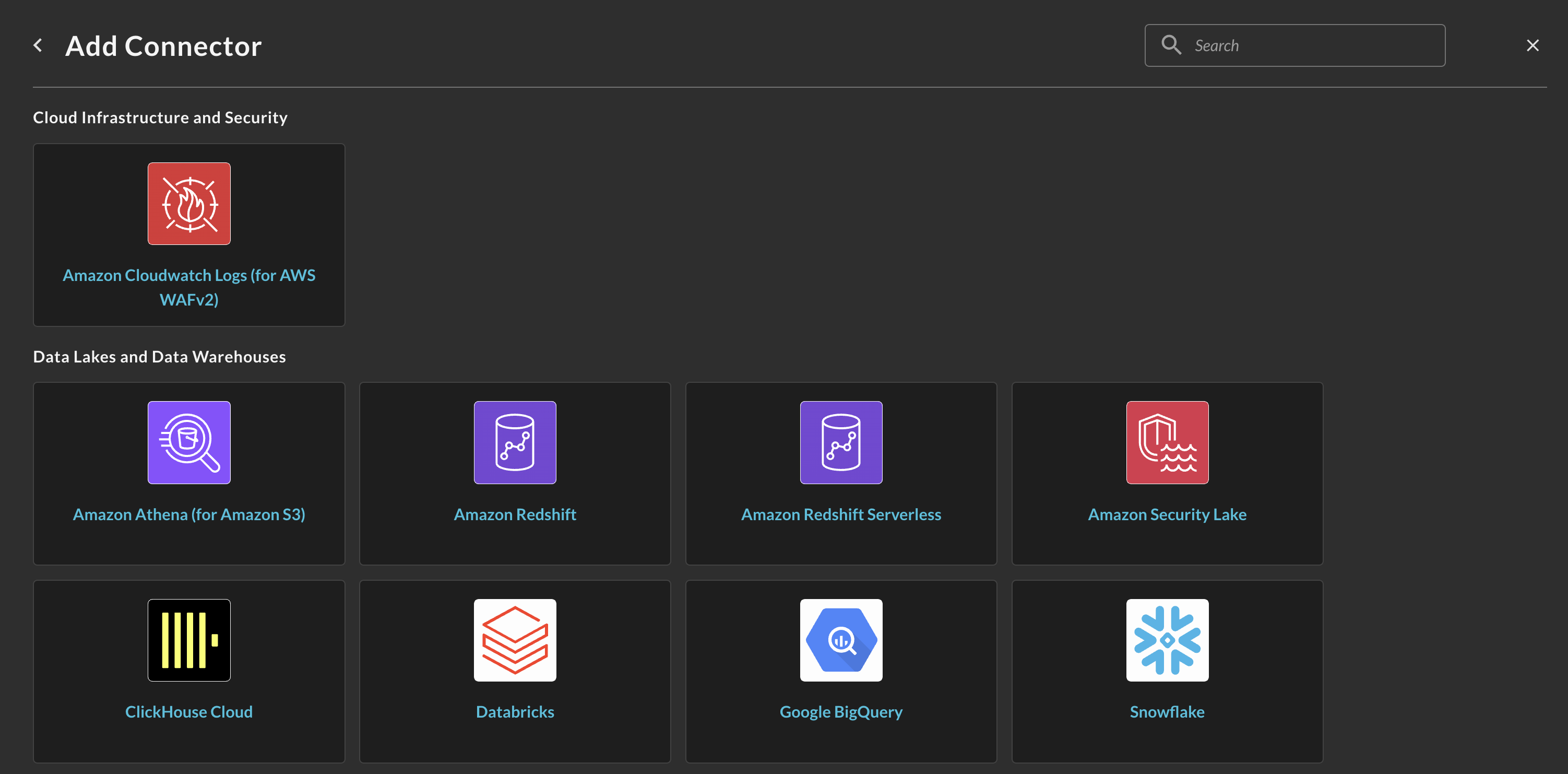Select the ClickHouse Cloud connector icon

[189, 640]
